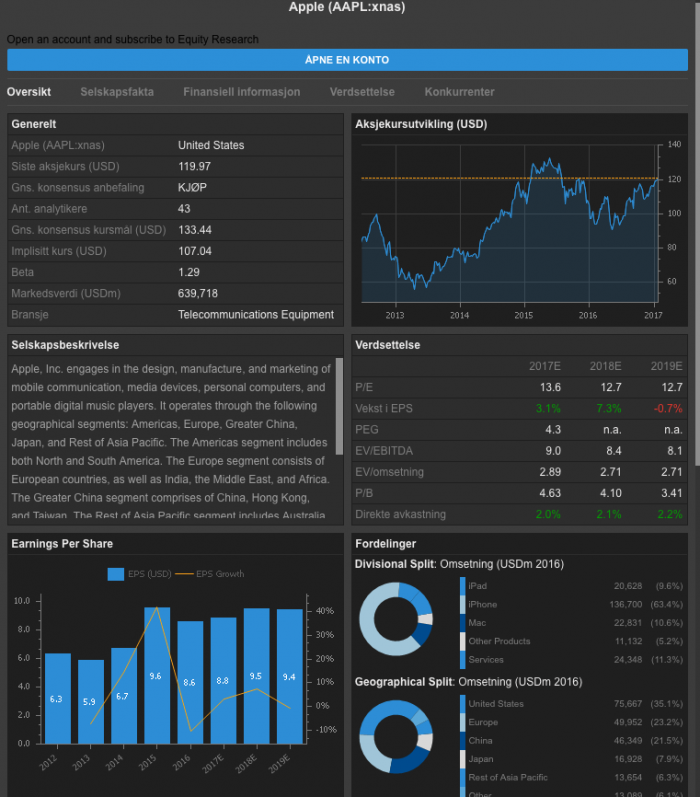
Task: Click the 2018E Direkte avkastning 2.1%
Action: coord(609,515)
